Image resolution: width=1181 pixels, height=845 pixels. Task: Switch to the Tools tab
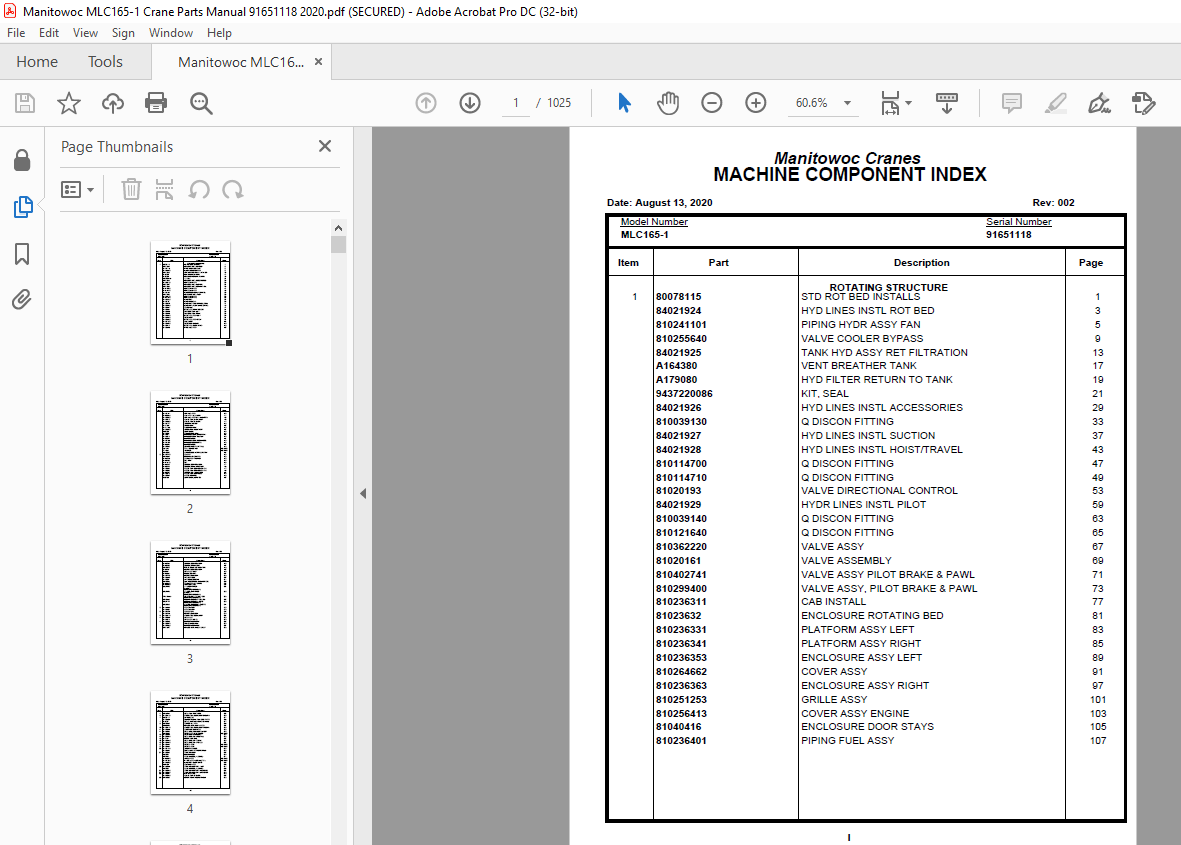(105, 62)
